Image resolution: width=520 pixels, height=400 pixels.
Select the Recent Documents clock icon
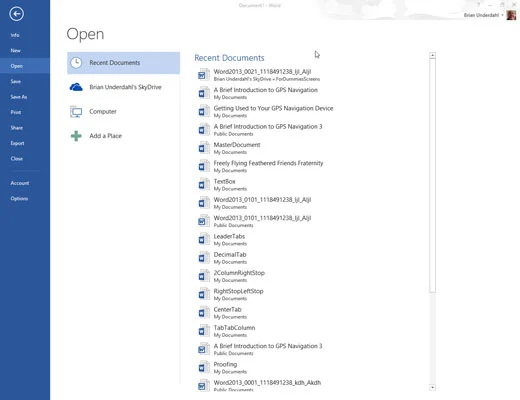coord(76,63)
